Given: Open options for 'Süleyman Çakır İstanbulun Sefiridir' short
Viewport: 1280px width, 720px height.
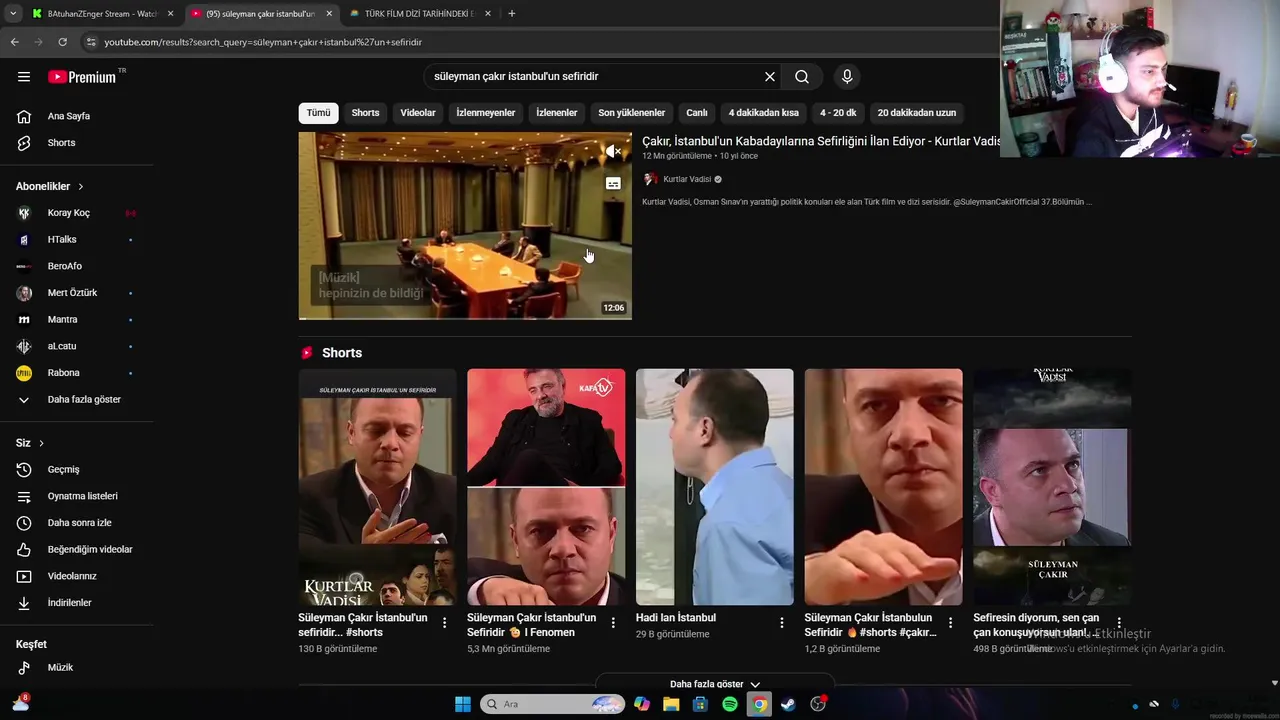Looking at the screenshot, I should [x=951, y=623].
